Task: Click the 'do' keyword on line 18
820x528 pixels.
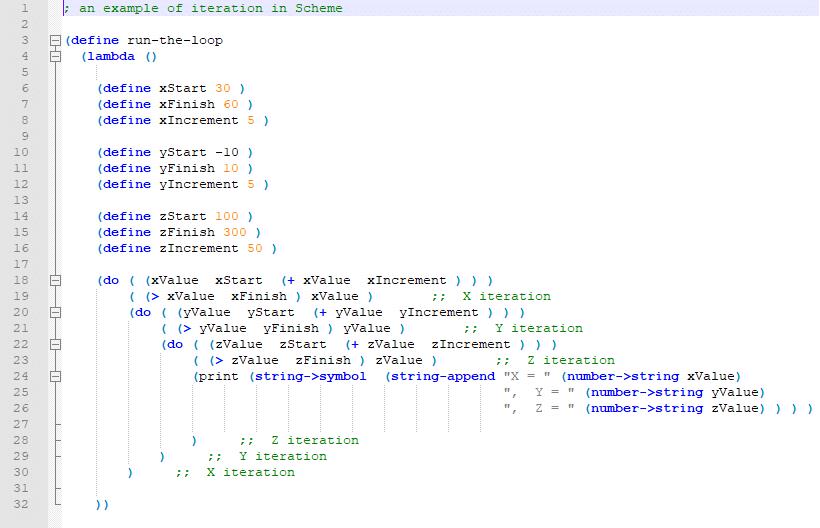Action: tap(111, 280)
